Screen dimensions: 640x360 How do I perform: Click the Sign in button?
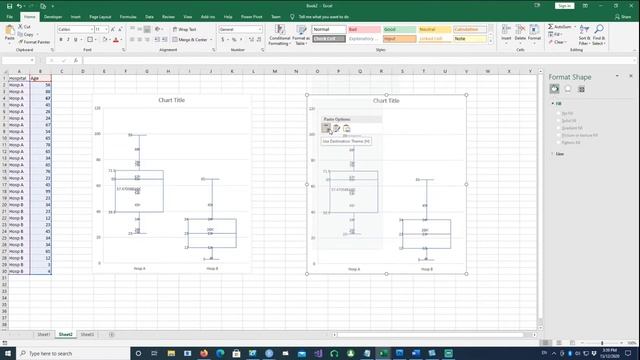564,6
